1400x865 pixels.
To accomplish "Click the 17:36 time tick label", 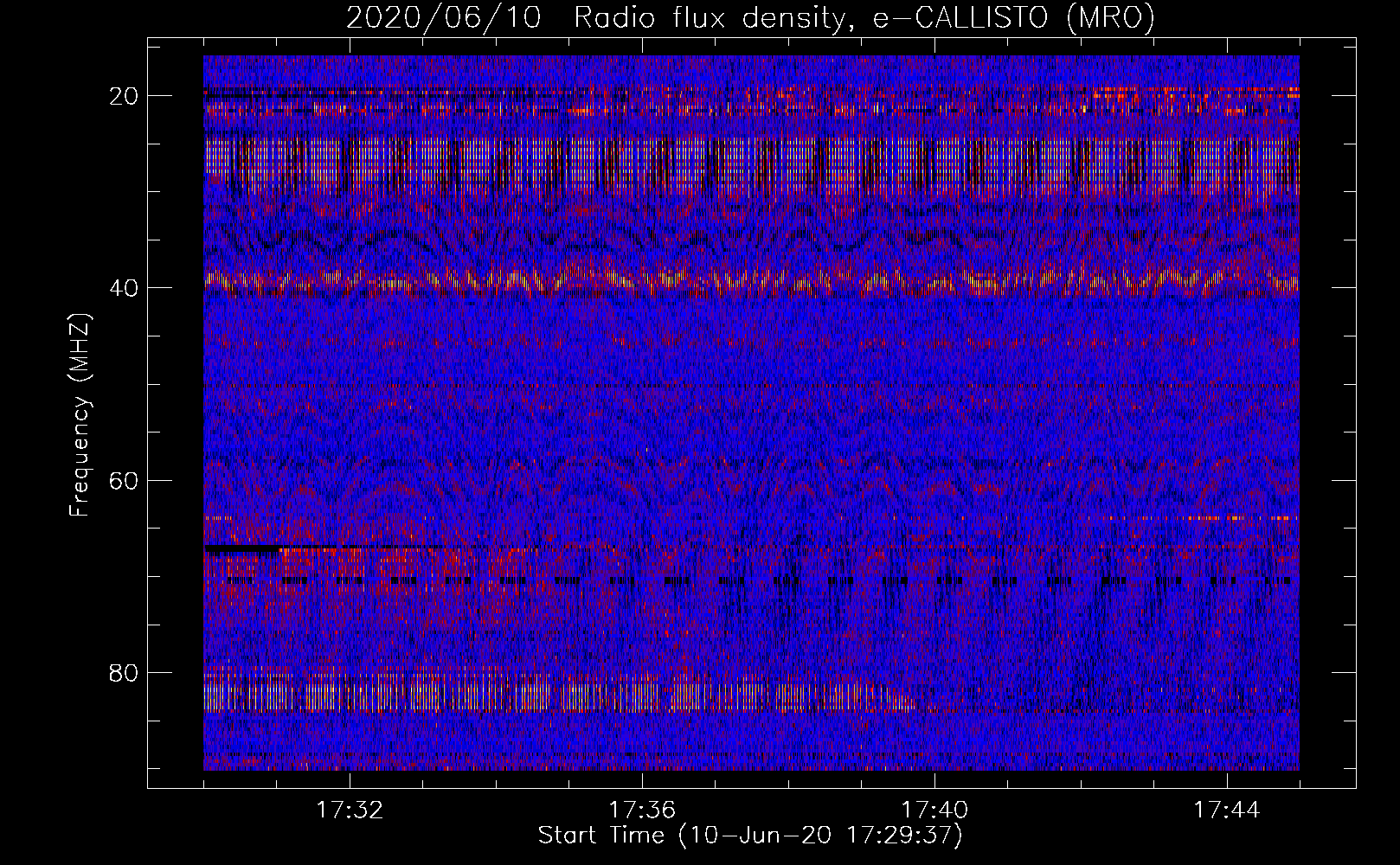I will [642, 811].
